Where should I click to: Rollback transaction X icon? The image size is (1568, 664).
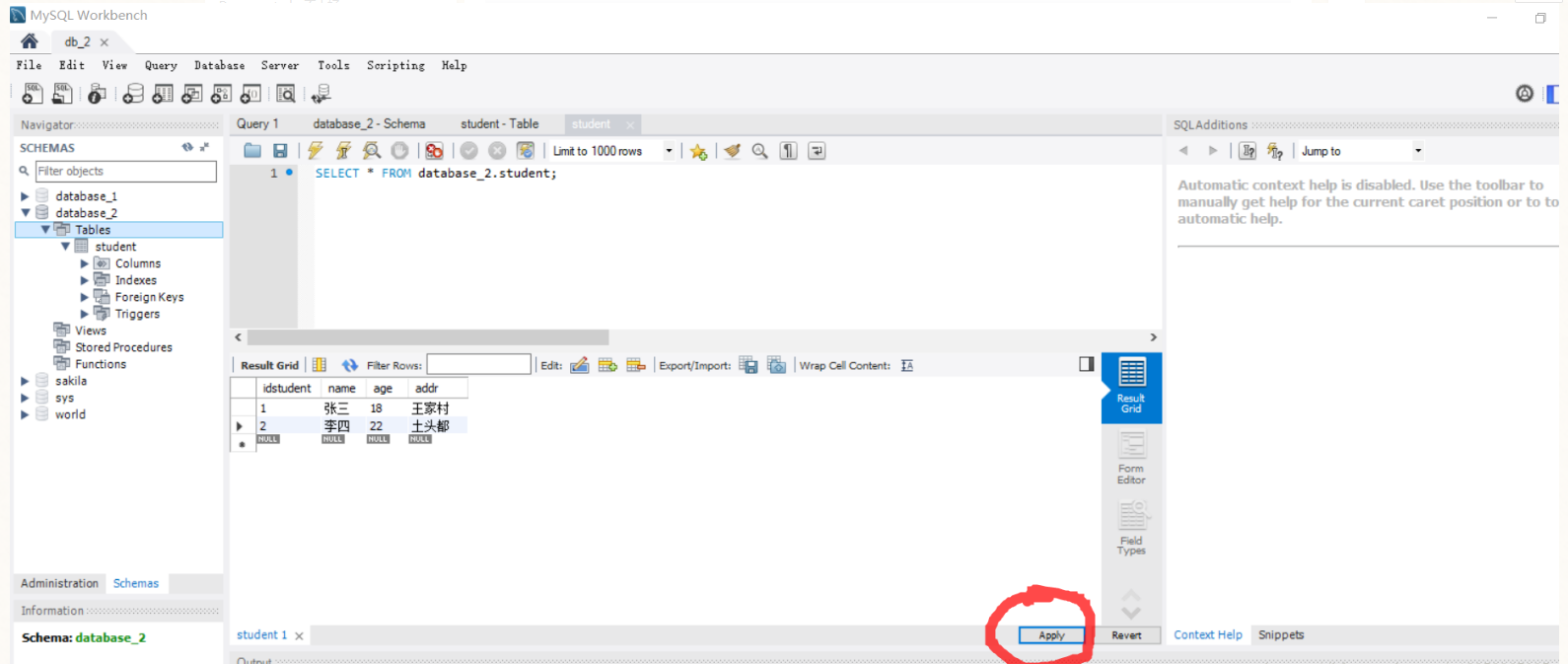point(497,151)
